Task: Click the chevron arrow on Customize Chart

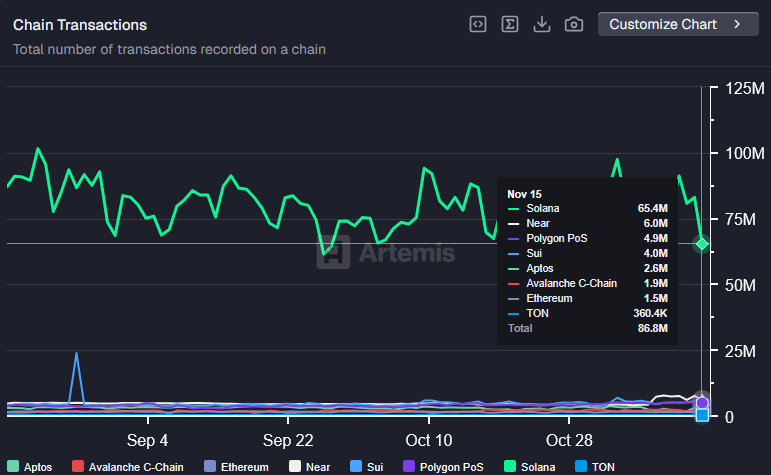Action: pyautogui.click(x=738, y=24)
